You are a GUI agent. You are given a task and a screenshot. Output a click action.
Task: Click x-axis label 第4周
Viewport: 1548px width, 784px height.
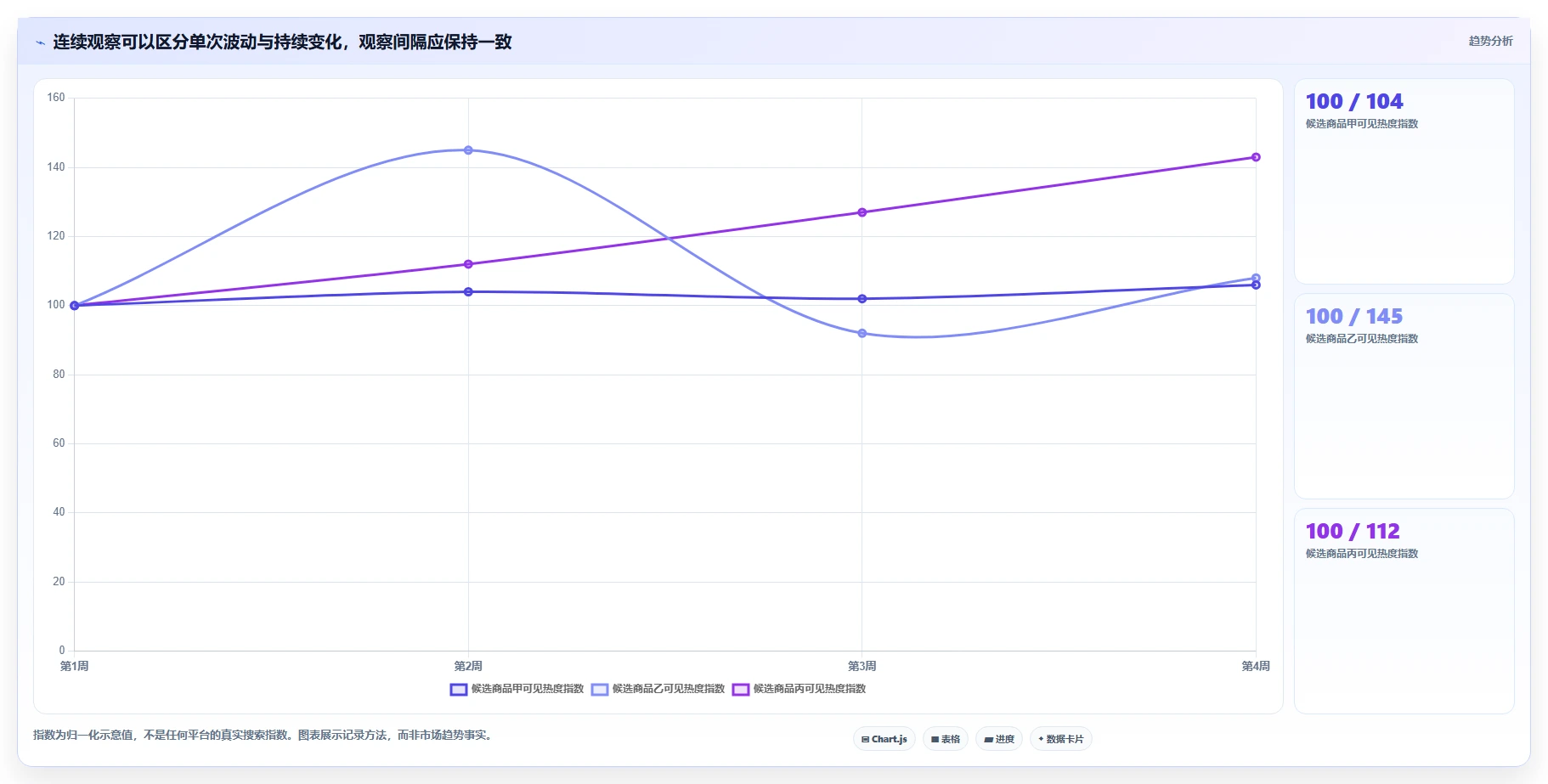(1256, 667)
